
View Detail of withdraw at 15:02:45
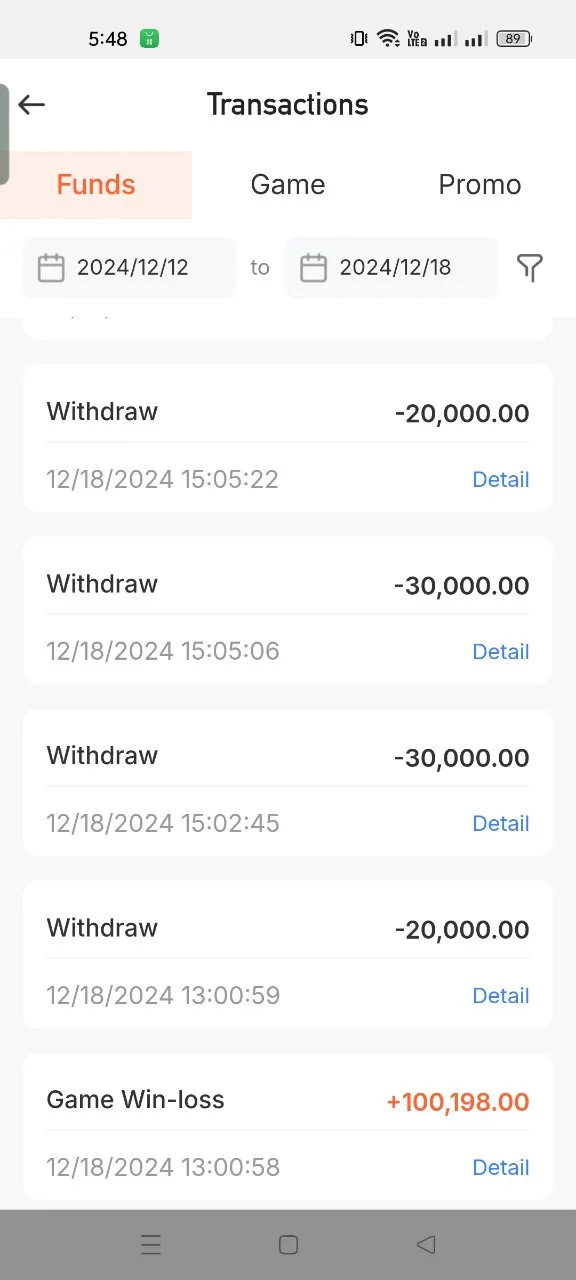(500, 823)
